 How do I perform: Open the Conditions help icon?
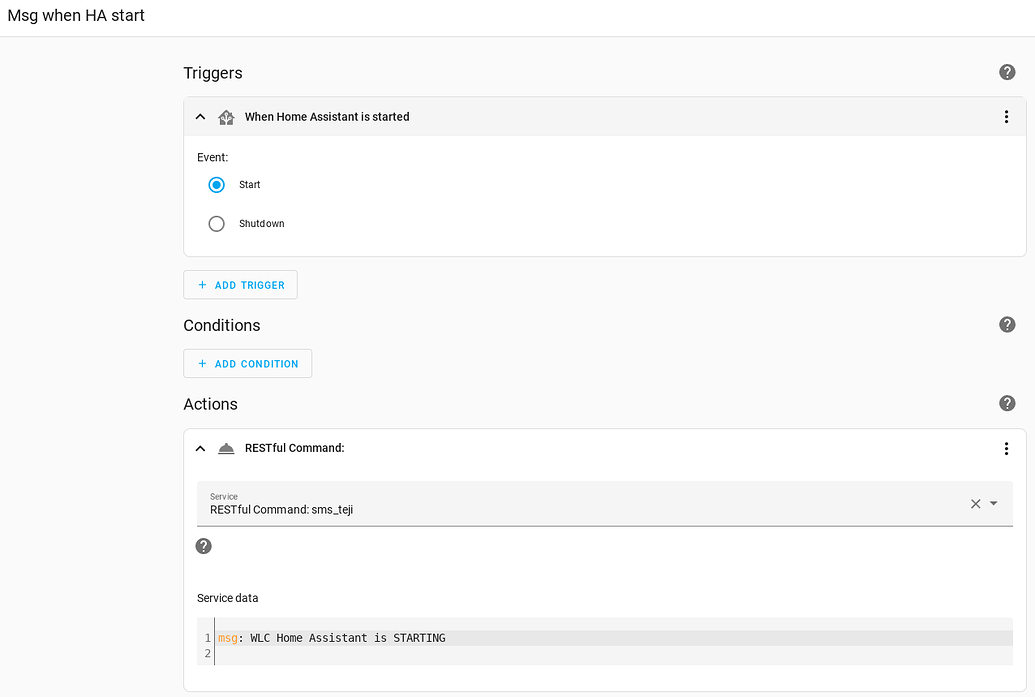[1007, 324]
